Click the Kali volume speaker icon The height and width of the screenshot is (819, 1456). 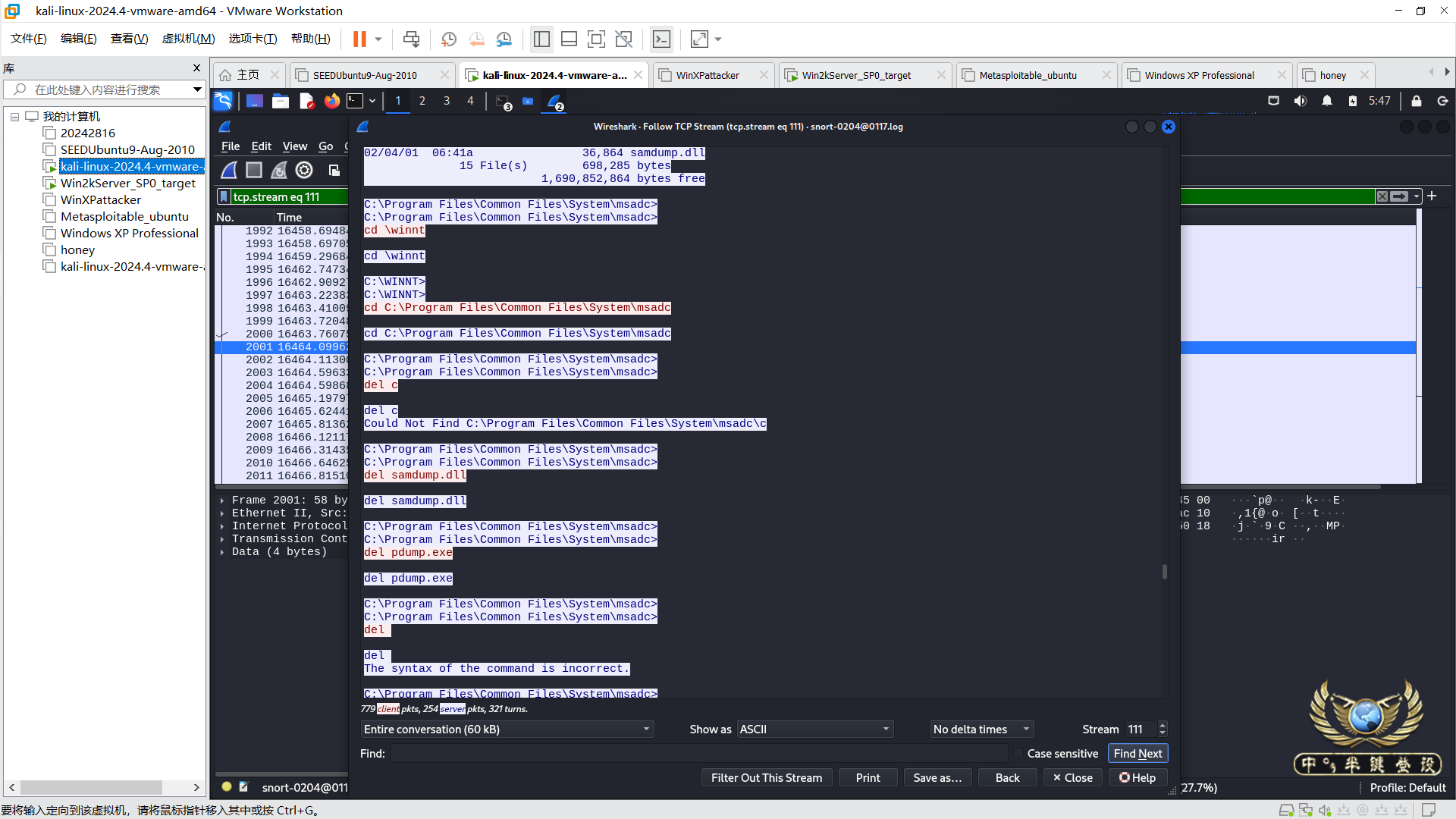pos(1300,101)
